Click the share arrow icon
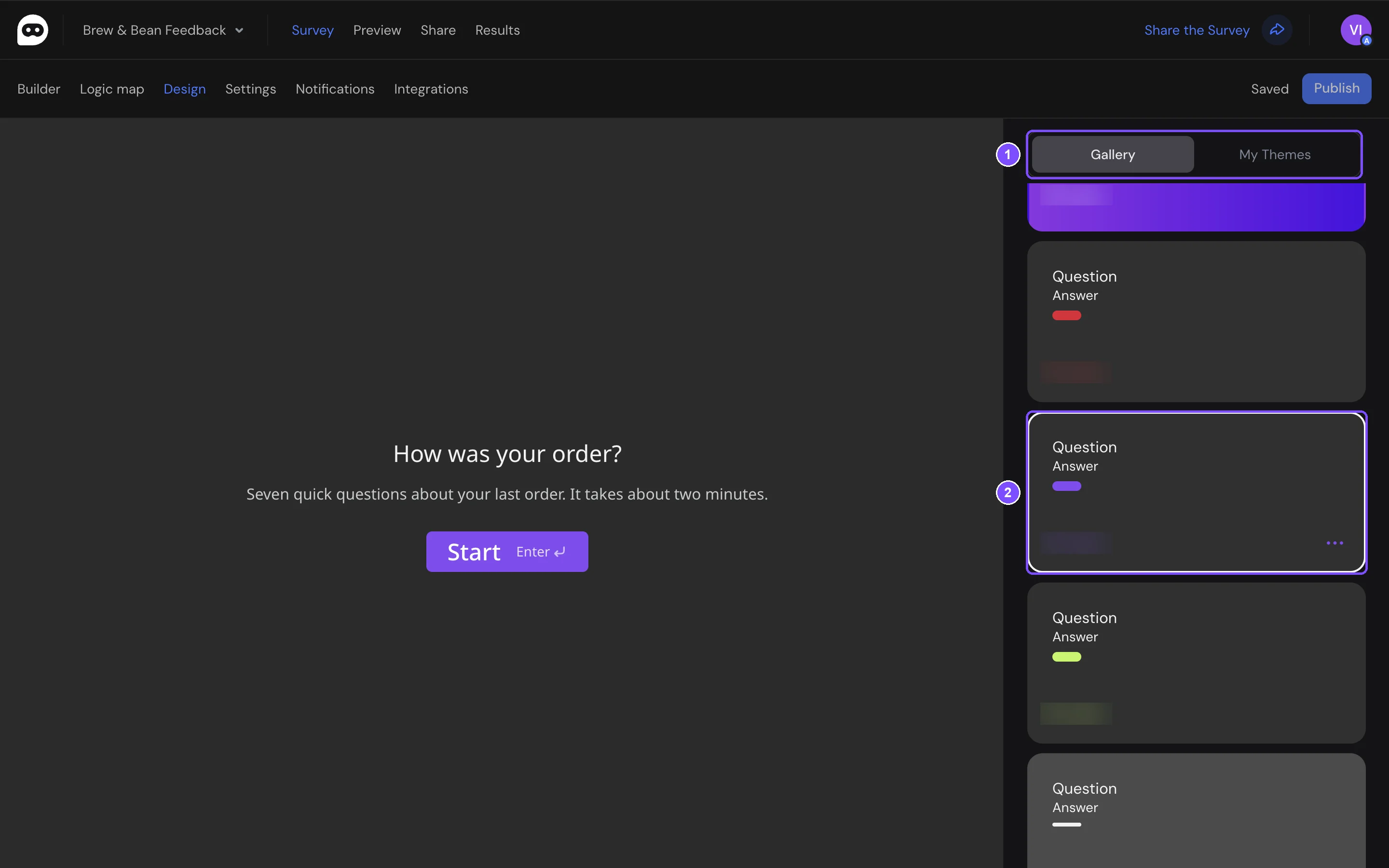This screenshot has width=1389, height=868. pyautogui.click(x=1277, y=30)
